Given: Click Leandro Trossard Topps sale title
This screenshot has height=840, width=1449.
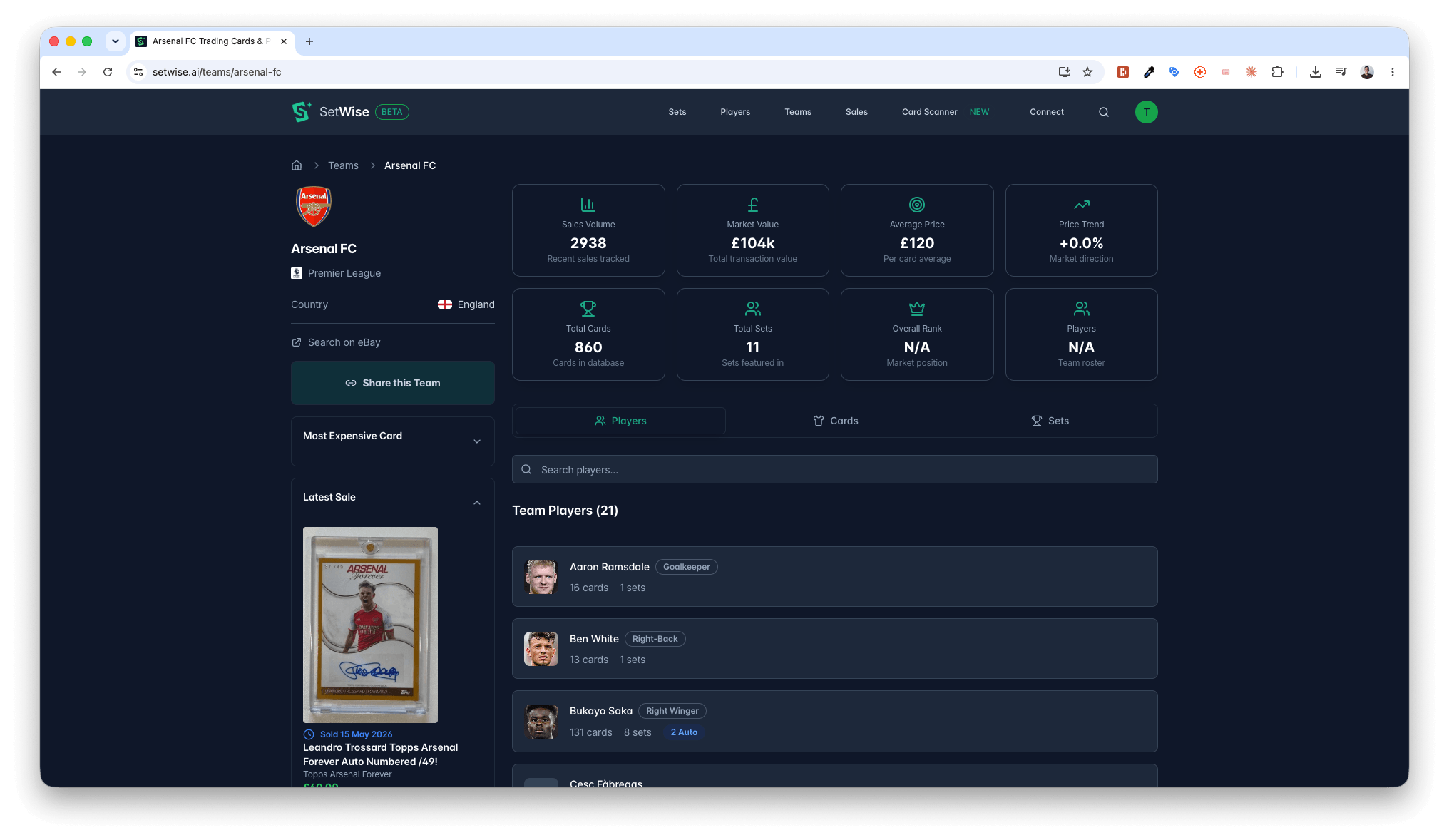Looking at the screenshot, I should [x=381, y=754].
